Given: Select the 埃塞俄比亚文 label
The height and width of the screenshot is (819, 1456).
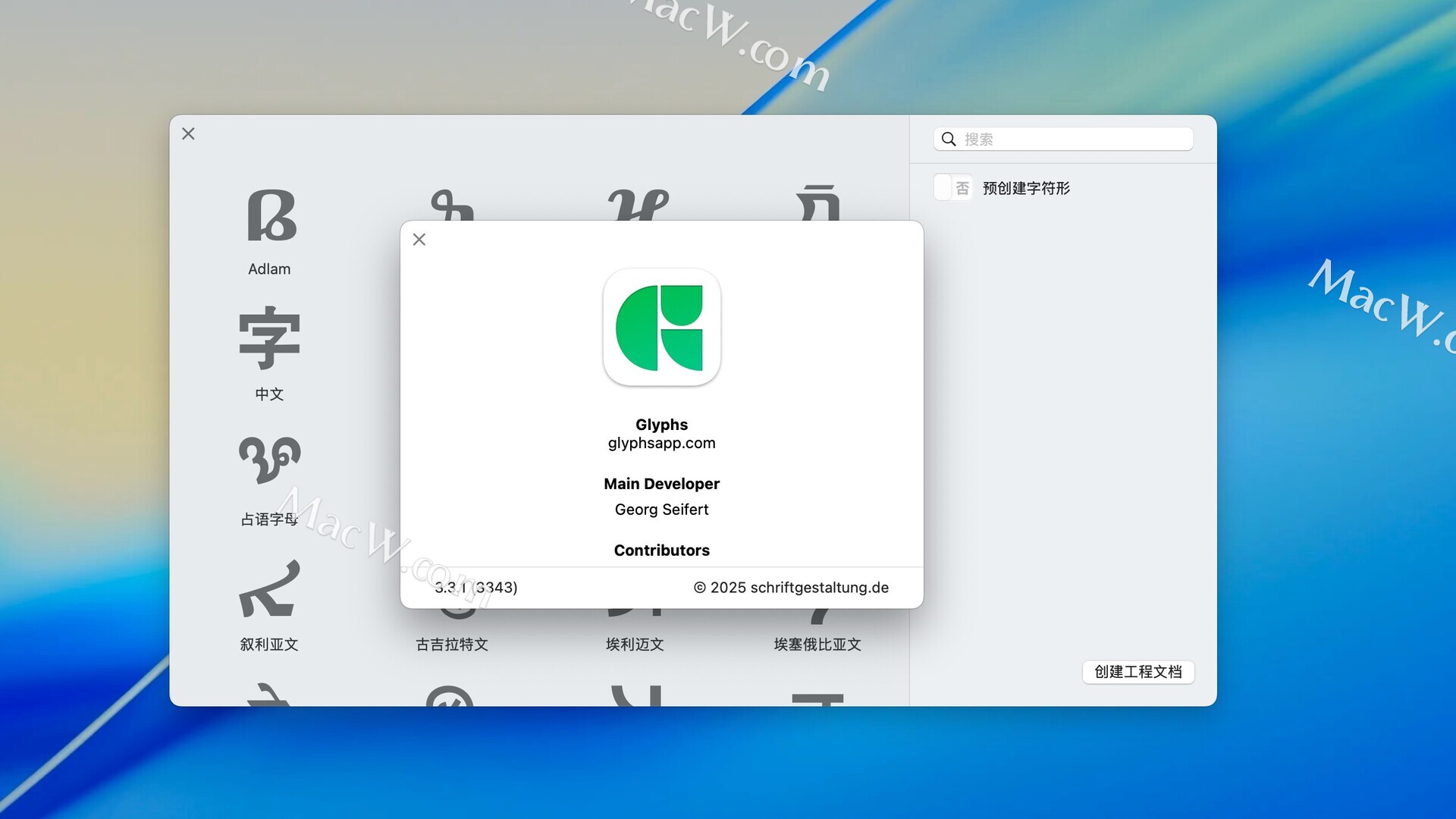Looking at the screenshot, I should click(817, 645).
